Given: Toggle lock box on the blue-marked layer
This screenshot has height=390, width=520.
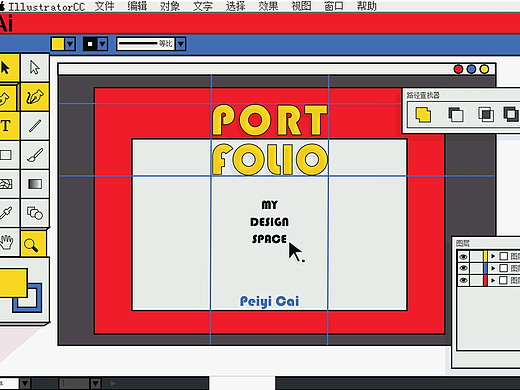Looking at the screenshot, I should 476,268.
